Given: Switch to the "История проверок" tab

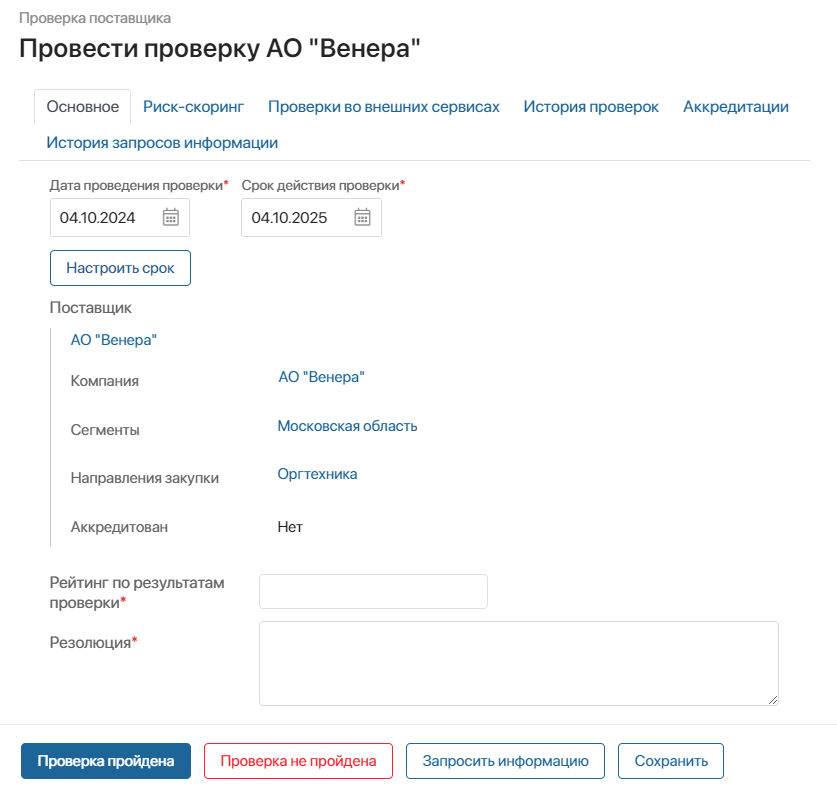Looking at the screenshot, I should (591, 105).
